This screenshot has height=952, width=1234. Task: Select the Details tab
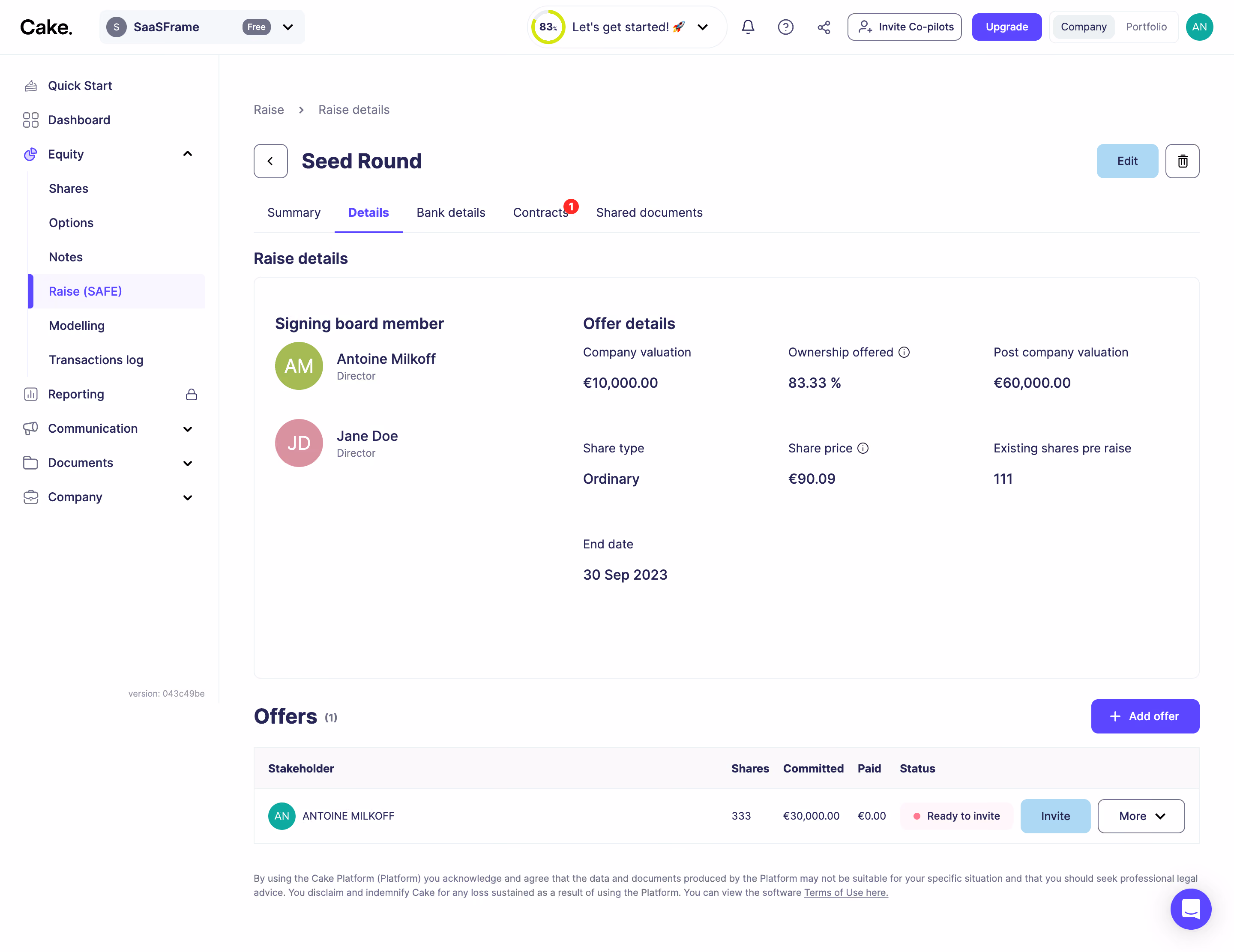coord(368,213)
